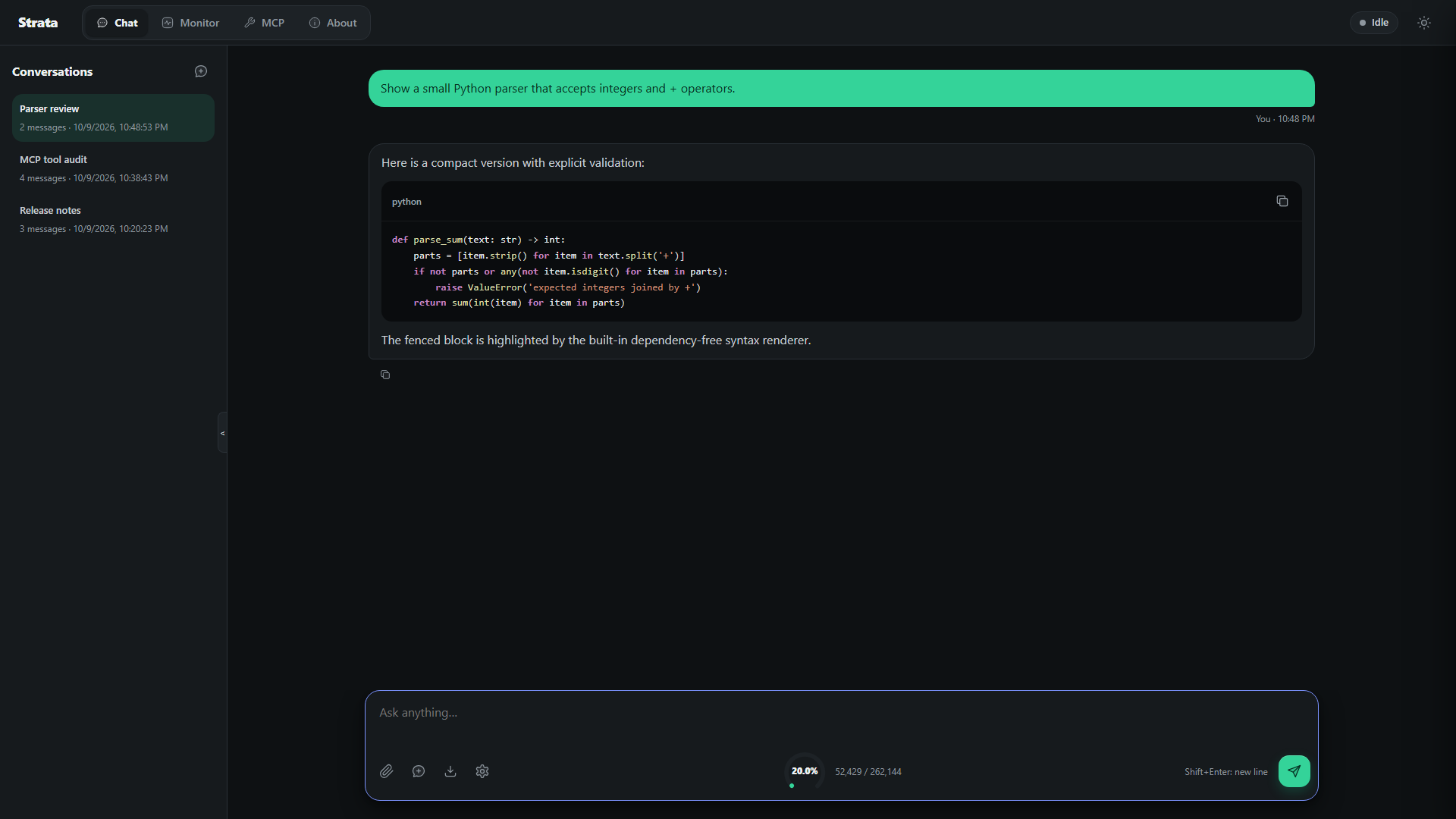Screen dimensions: 1456x819
Task: Open the Release notes conversation
Action: click(113, 219)
